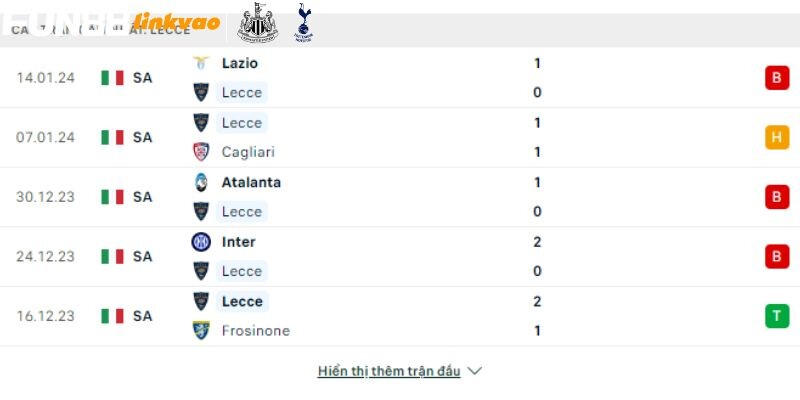Click the Lazio team crest
Image resolution: width=800 pixels, height=400 pixels.
[x=201, y=63]
